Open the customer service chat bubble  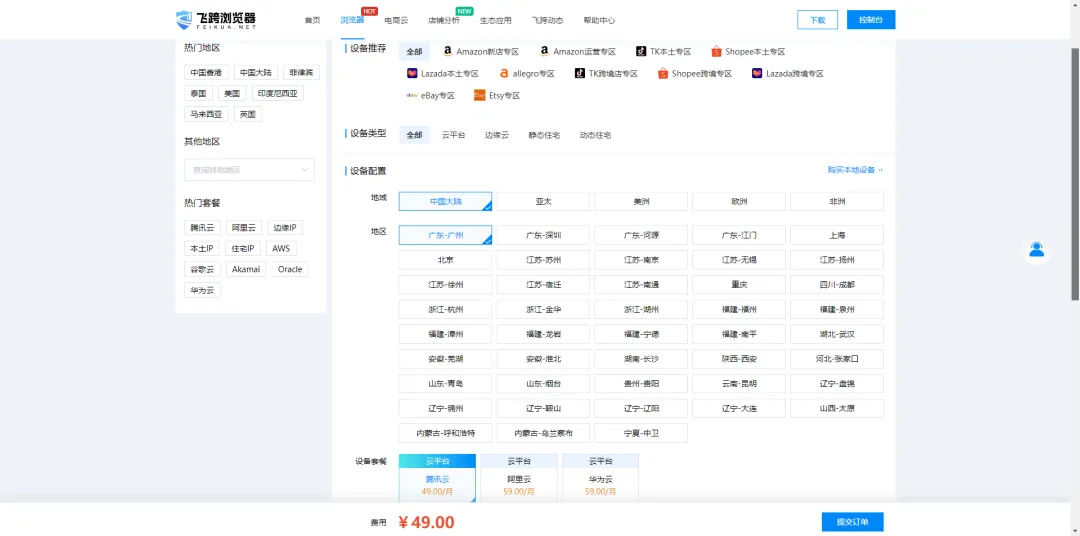click(1037, 249)
